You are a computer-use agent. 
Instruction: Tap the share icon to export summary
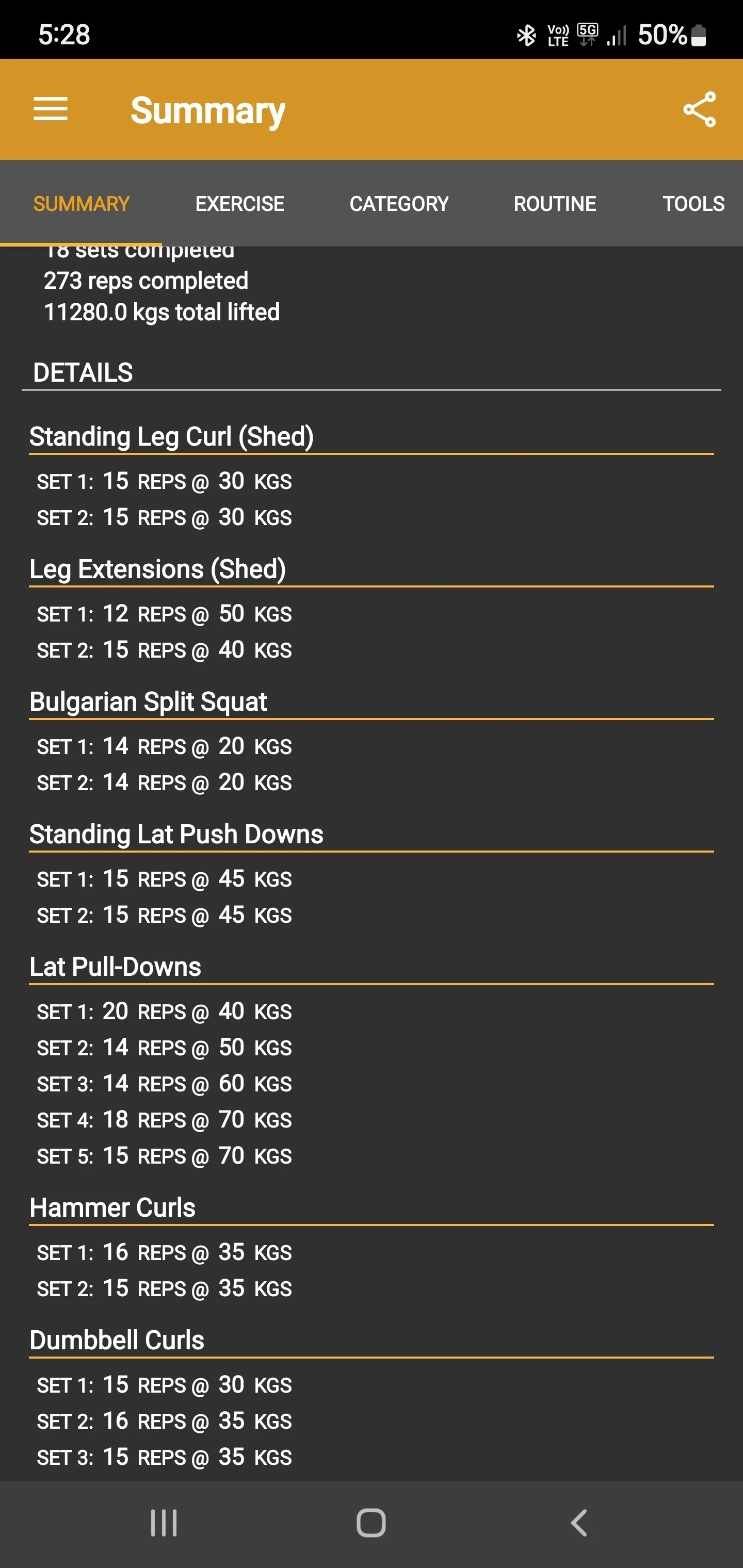699,109
